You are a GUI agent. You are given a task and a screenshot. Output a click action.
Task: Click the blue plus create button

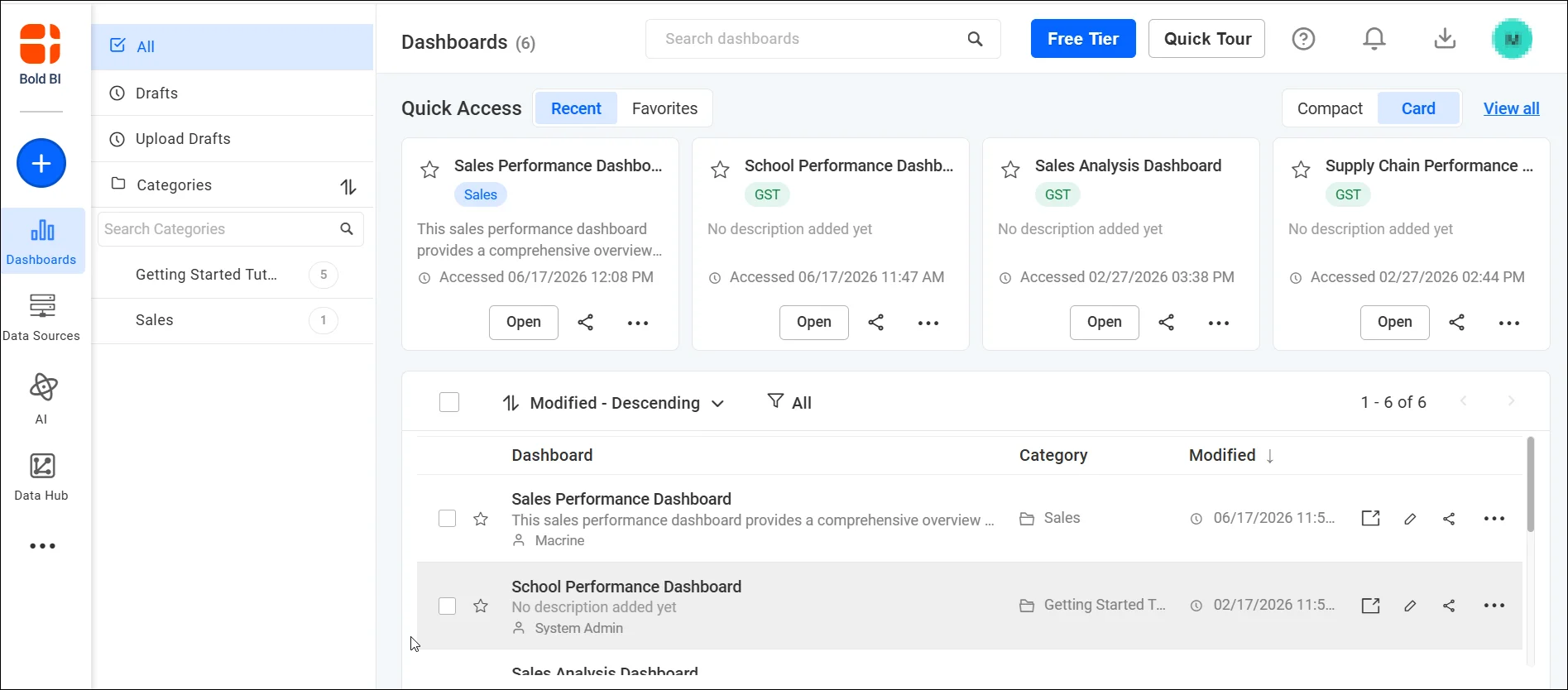click(x=41, y=163)
